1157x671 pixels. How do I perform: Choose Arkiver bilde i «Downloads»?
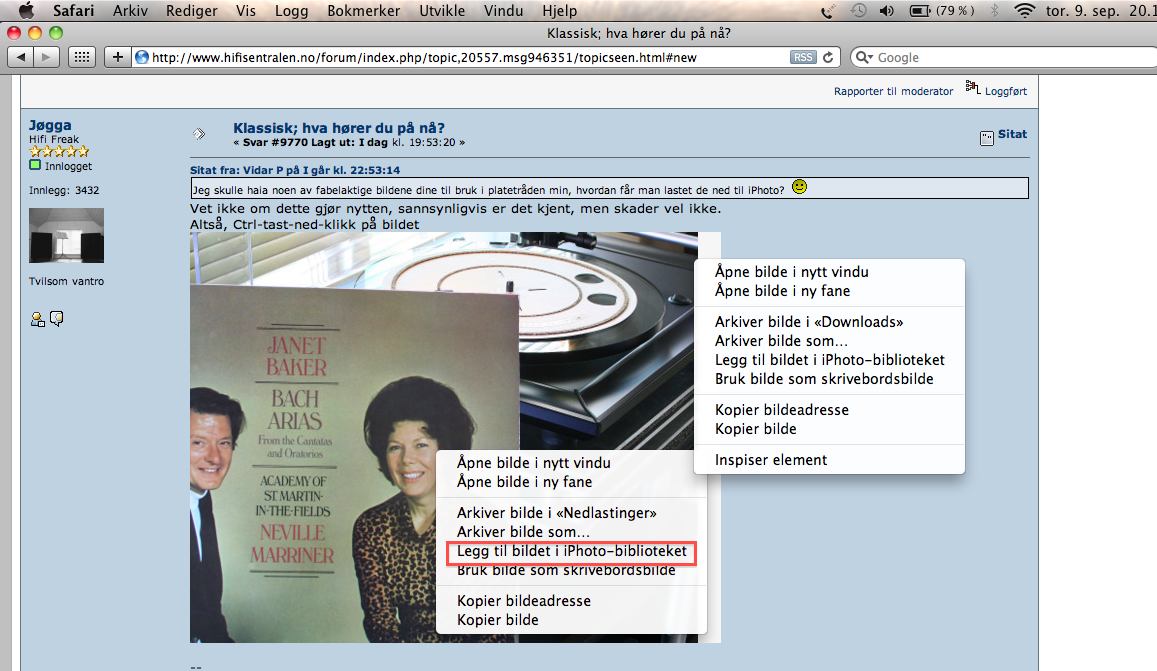pos(809,322)
